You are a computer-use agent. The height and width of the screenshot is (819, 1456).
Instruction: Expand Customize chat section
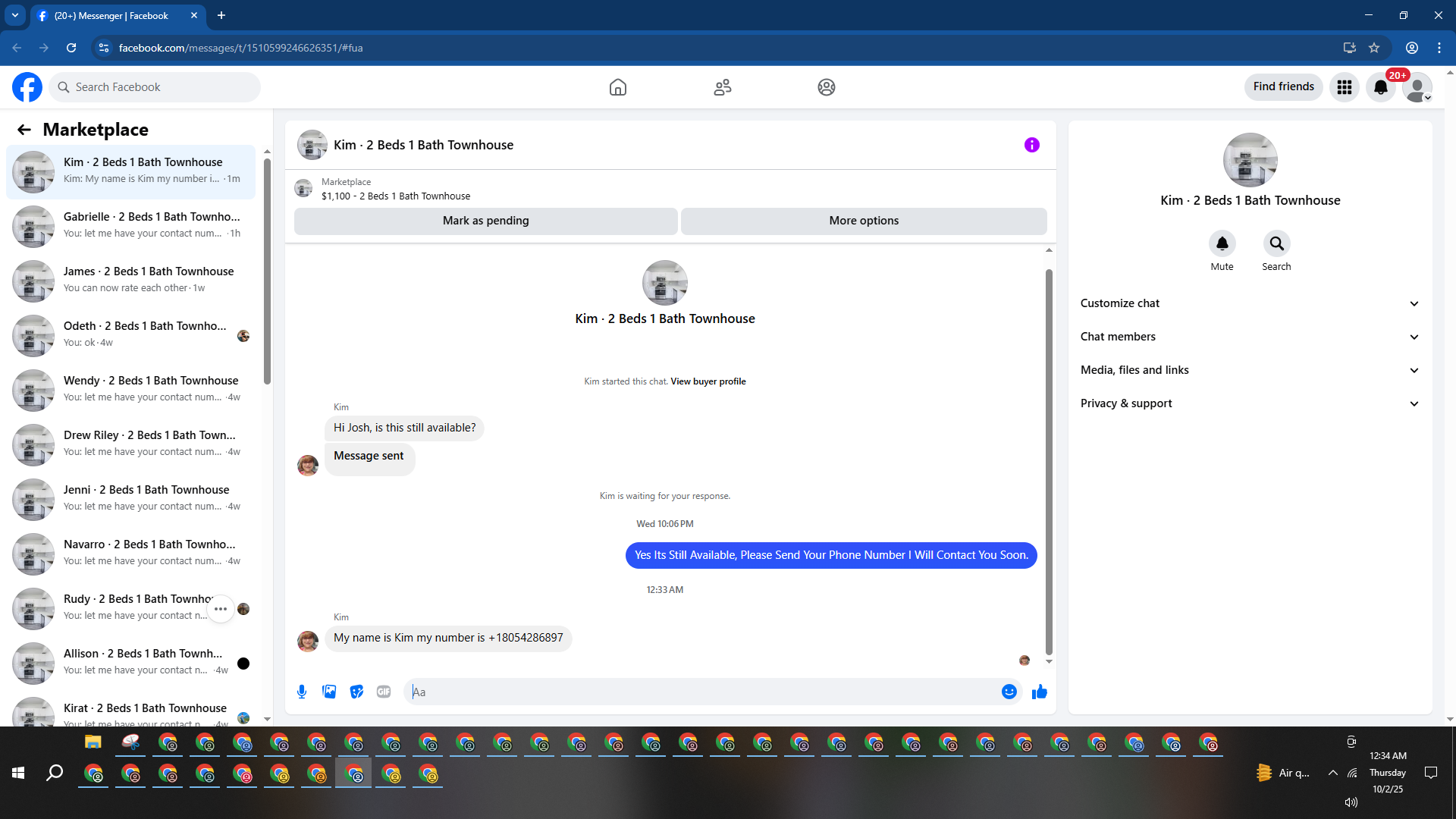point(1250,303)
